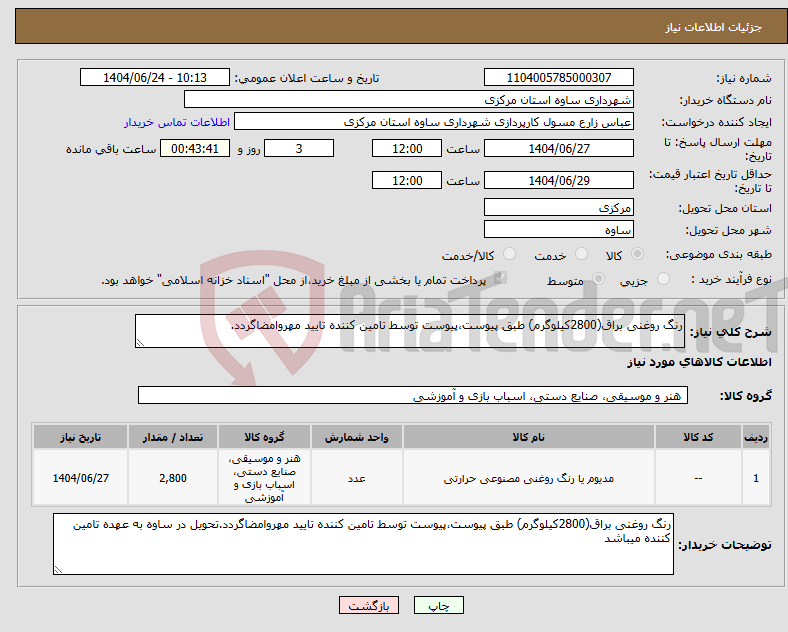
Task: Click the اطلاعات کالاهای مورد نیاز heading
Action: [699, 362]
